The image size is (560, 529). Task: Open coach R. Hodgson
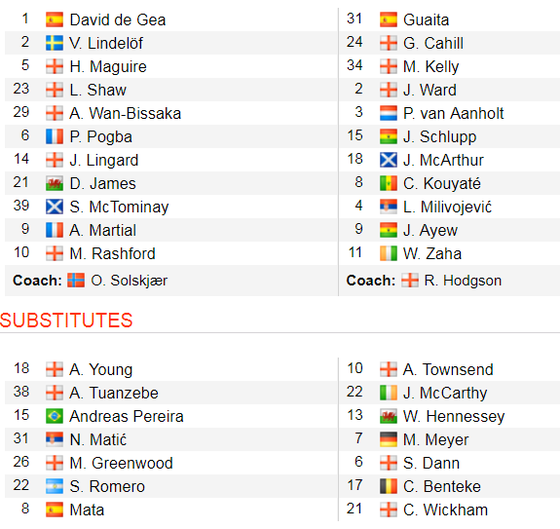click(462, 281)
